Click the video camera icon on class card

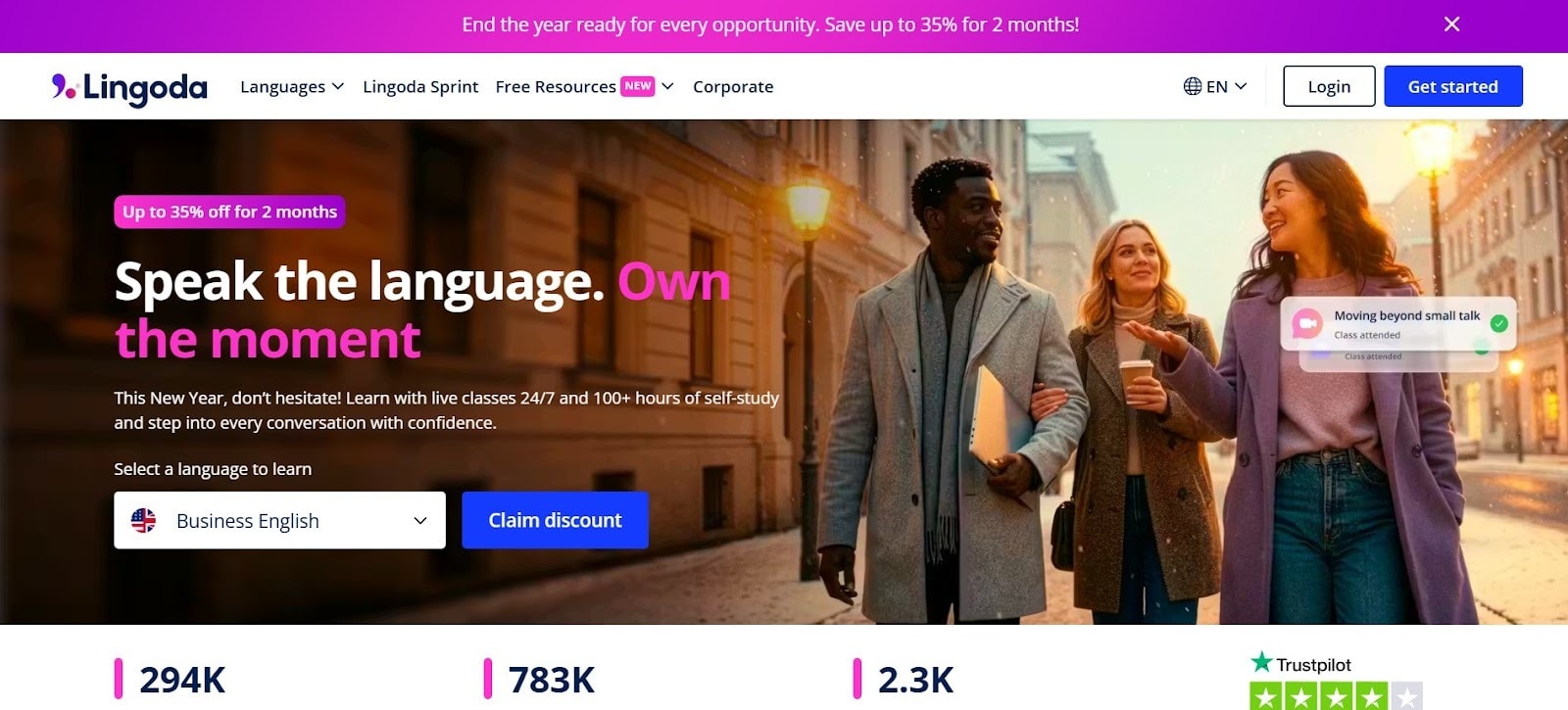pyautogui.click(x=1307, y=323)
